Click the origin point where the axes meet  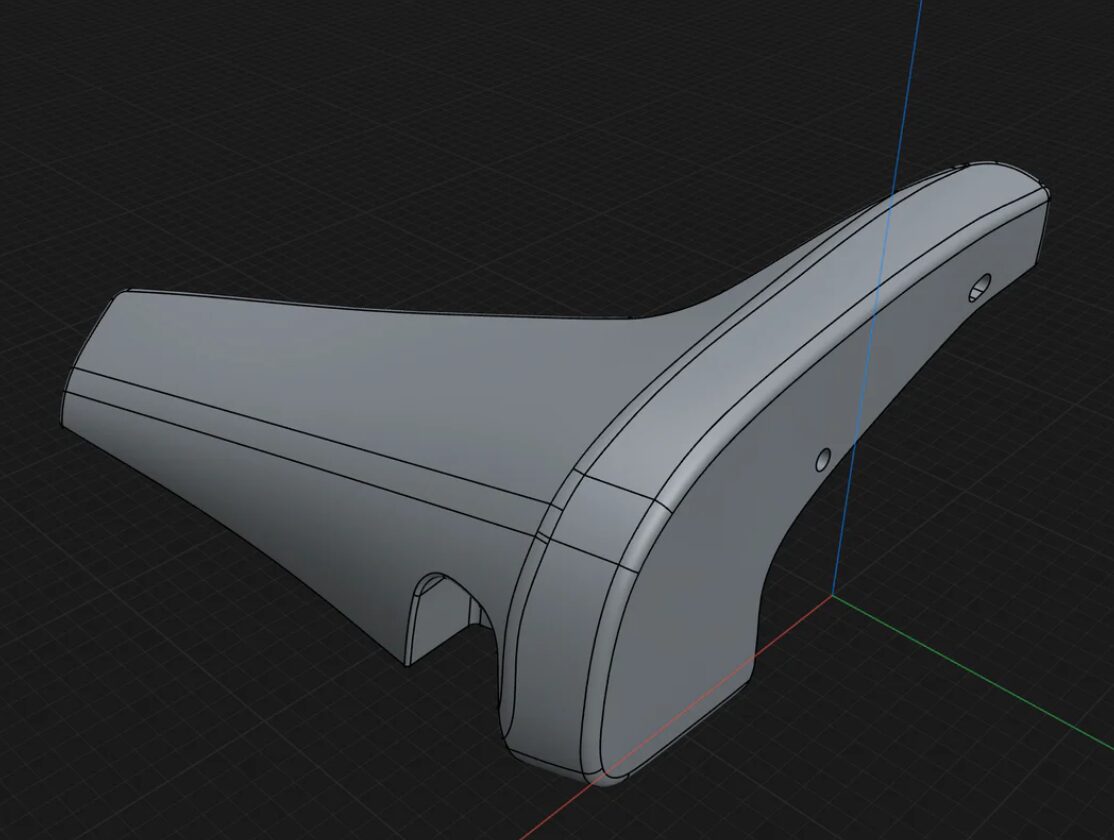(x=833, y=596)
